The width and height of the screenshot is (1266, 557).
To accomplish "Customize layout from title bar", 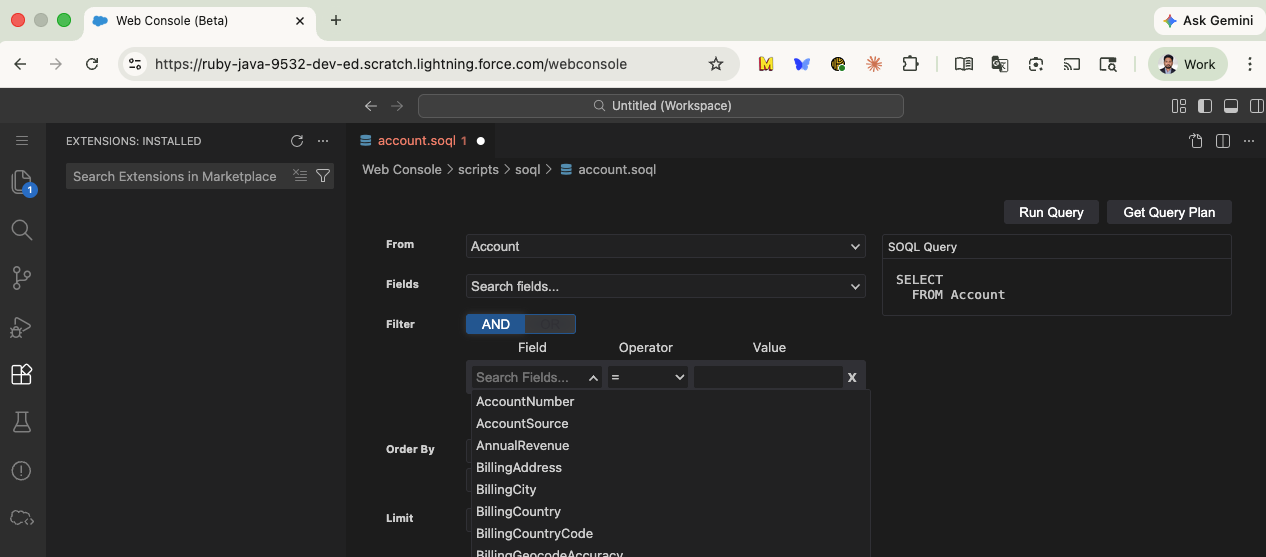I will pyautogui.click(x=1179, y=106).
